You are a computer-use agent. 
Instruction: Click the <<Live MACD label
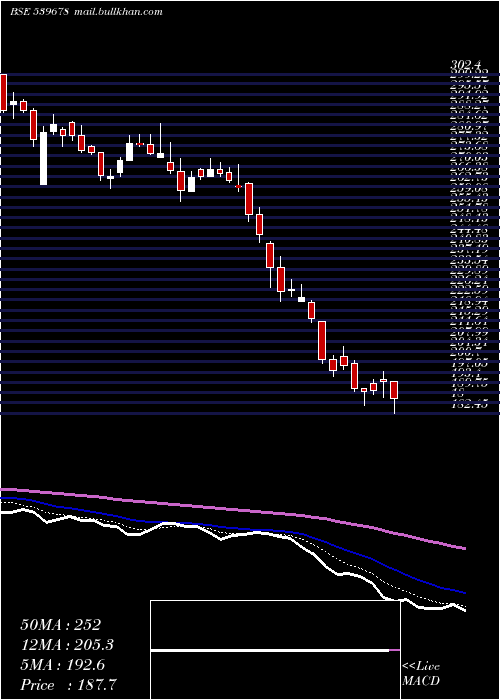tap(421, 674)
